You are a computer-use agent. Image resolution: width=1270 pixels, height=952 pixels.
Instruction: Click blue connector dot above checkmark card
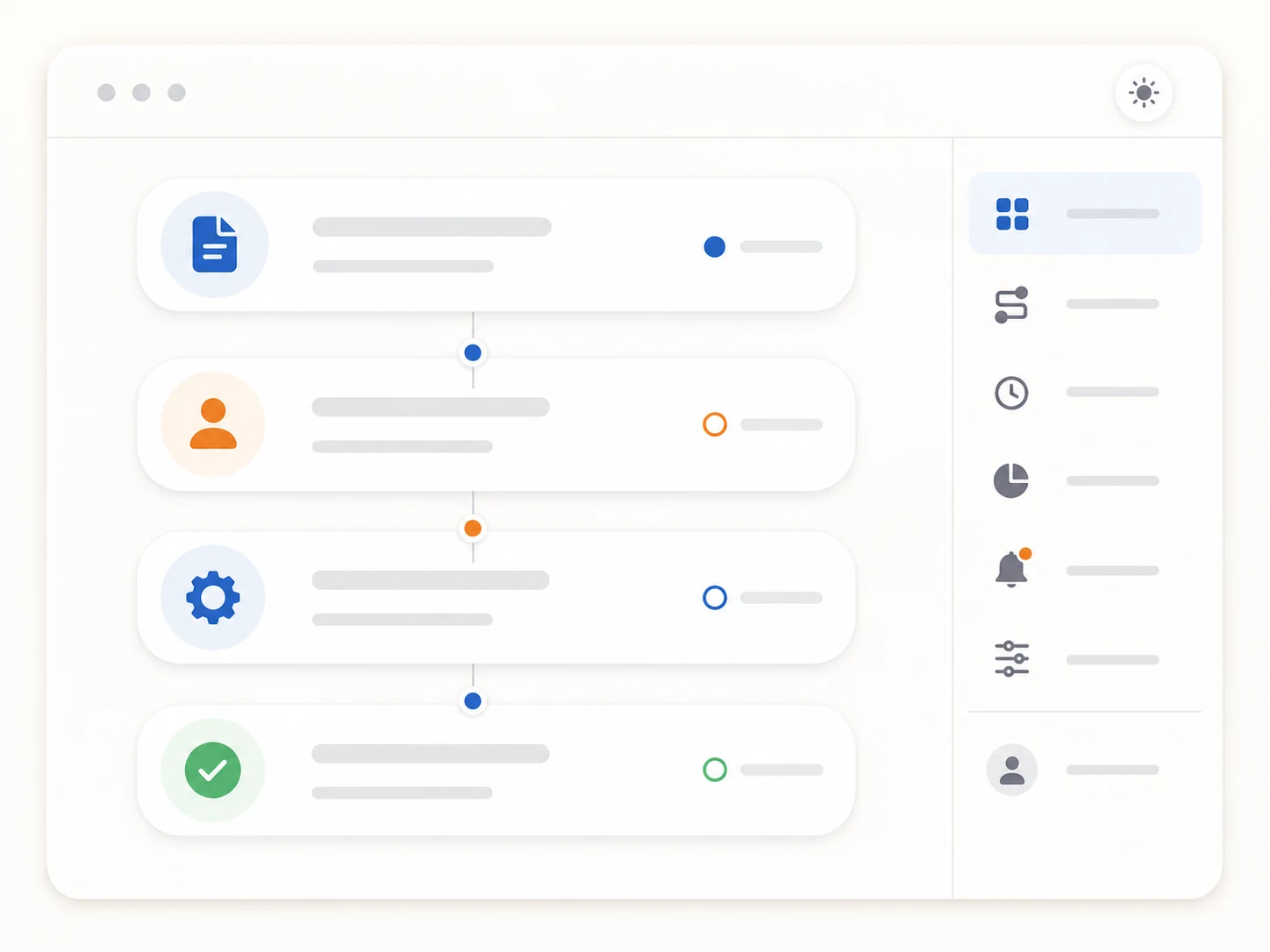[473, 700]
